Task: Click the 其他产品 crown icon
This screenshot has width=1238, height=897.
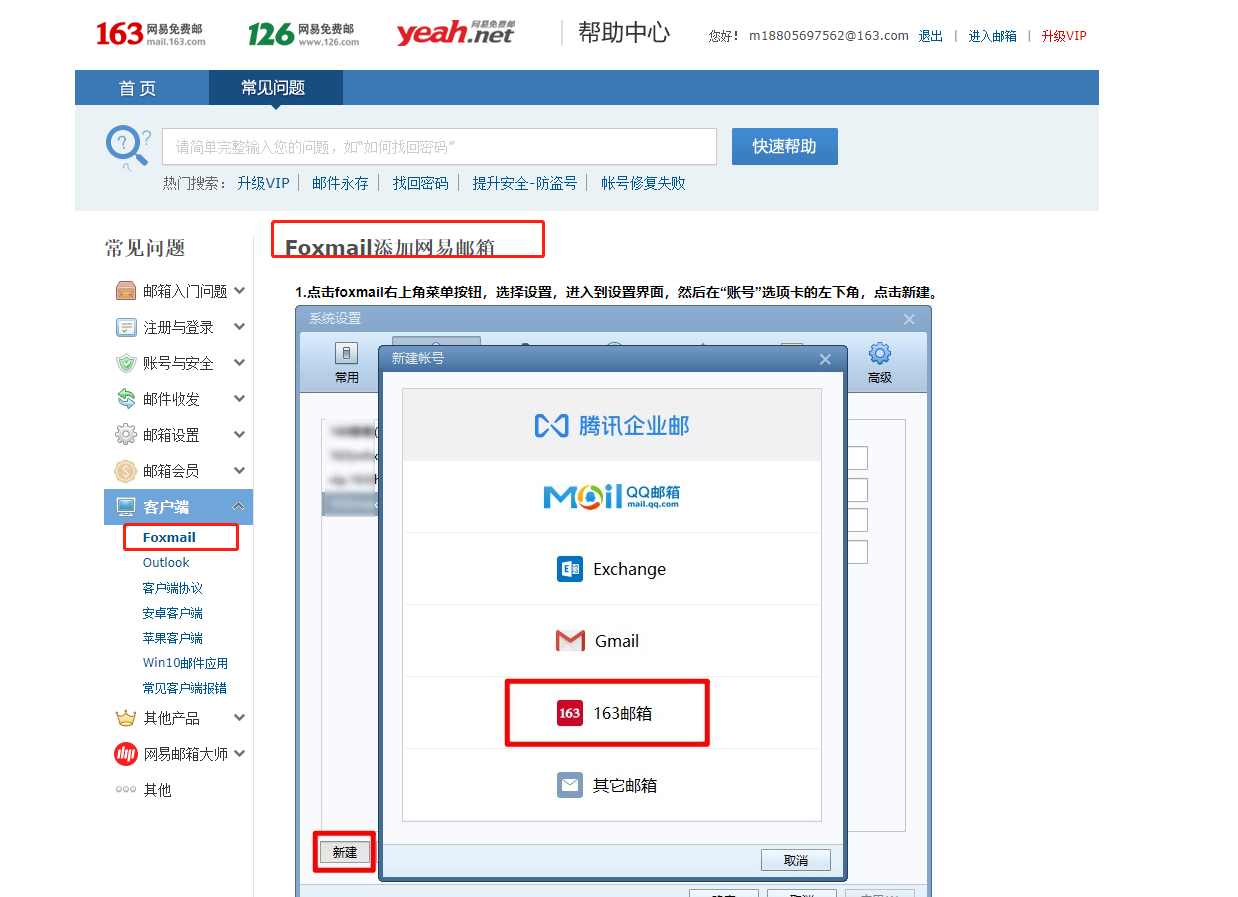Action: pyautogui.click(x=126, y=718)
